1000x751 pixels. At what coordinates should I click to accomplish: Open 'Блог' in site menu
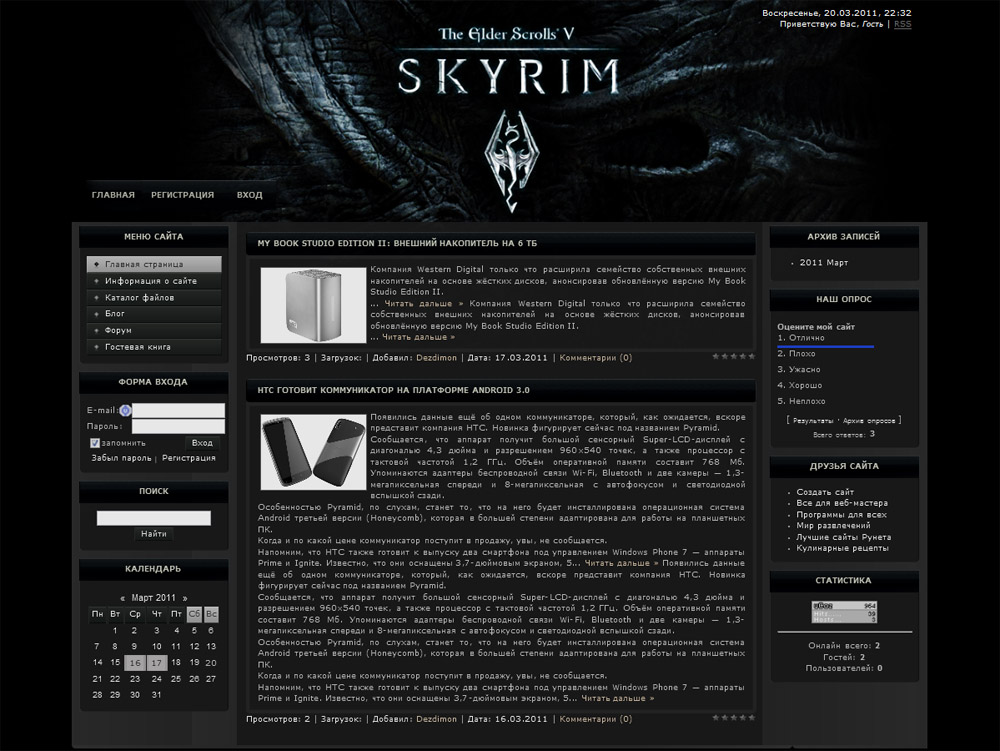click(154, 314)
